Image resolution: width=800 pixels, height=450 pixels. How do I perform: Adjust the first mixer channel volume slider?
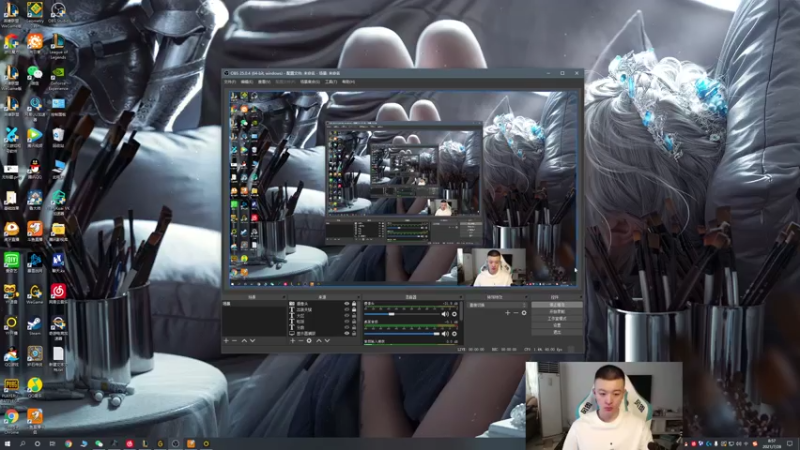[x=402, y=314]
